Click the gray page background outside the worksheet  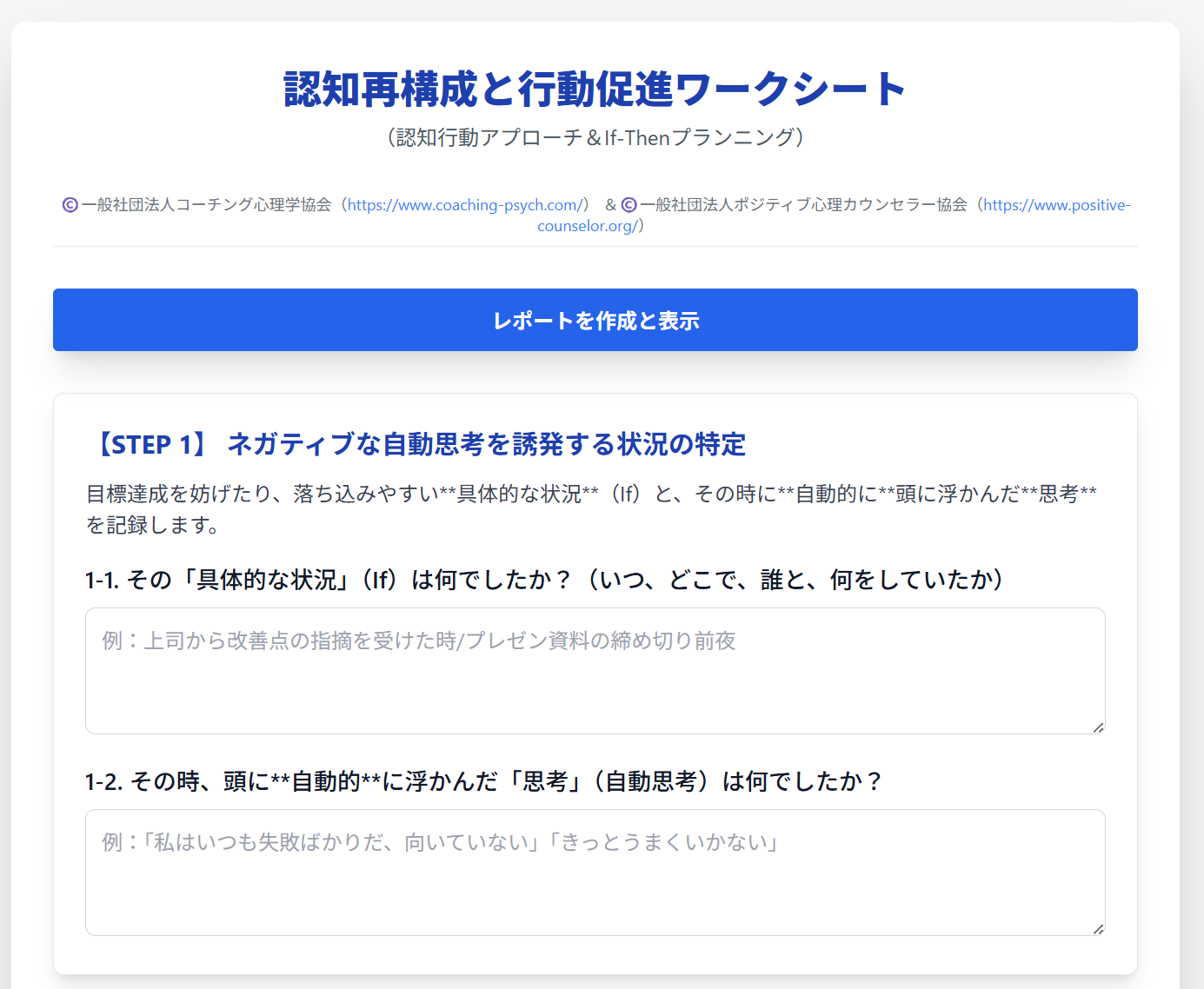tap(1192, 521)
